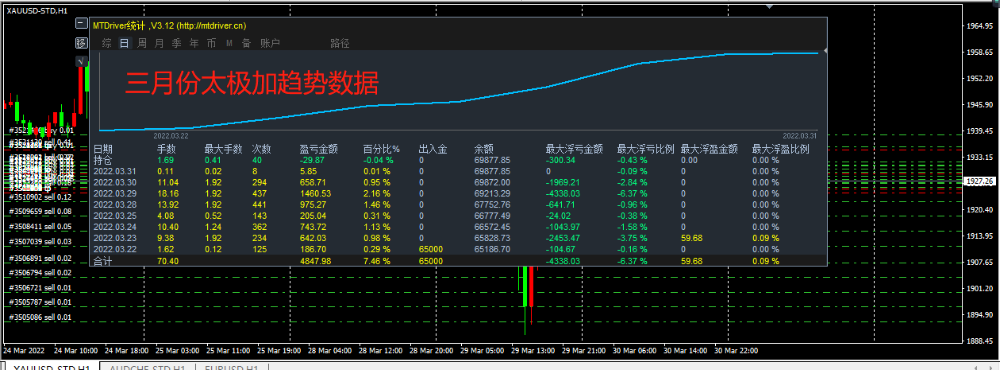Click the 盈亏金额 column header
The height and width of the screenshot is (370, 1000).
(x=318, y=149)
